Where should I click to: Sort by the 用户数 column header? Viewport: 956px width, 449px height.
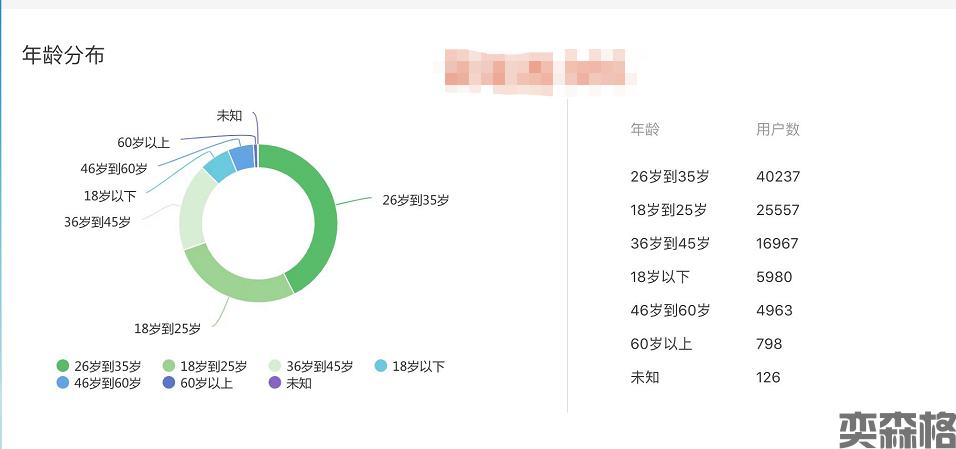tap(778, 129)
